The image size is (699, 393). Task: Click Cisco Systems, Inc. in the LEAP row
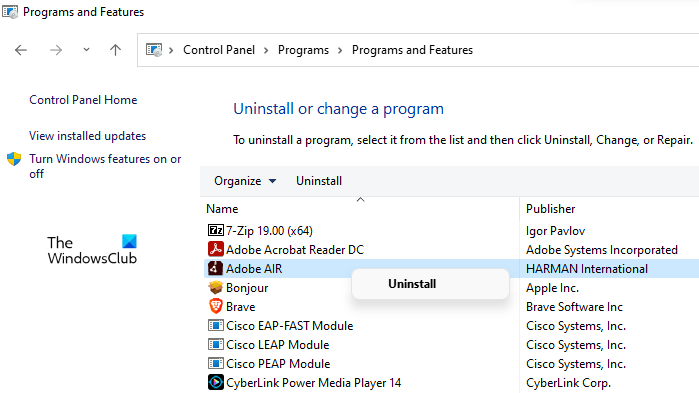tap(576, 345)
